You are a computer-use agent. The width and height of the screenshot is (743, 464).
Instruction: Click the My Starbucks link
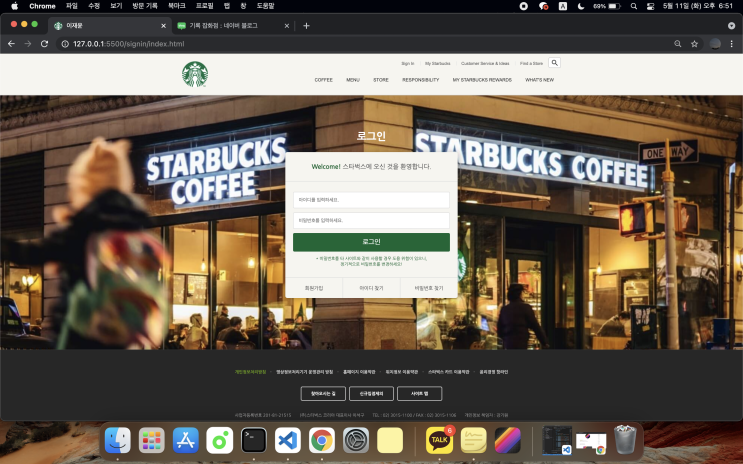pyautogui.click(x=437, y=63)
